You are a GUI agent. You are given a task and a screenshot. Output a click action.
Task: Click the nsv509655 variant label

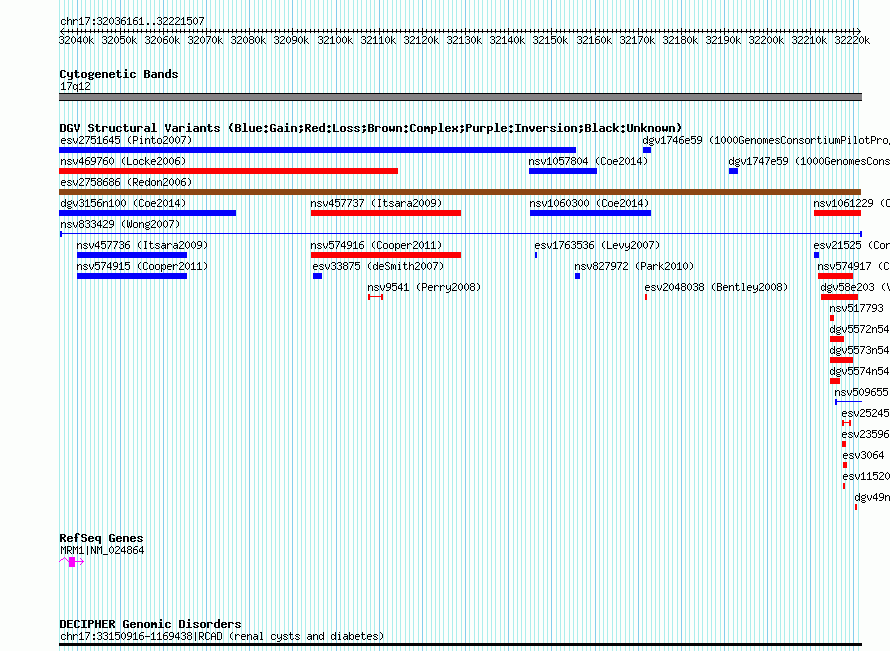point(861,392)
